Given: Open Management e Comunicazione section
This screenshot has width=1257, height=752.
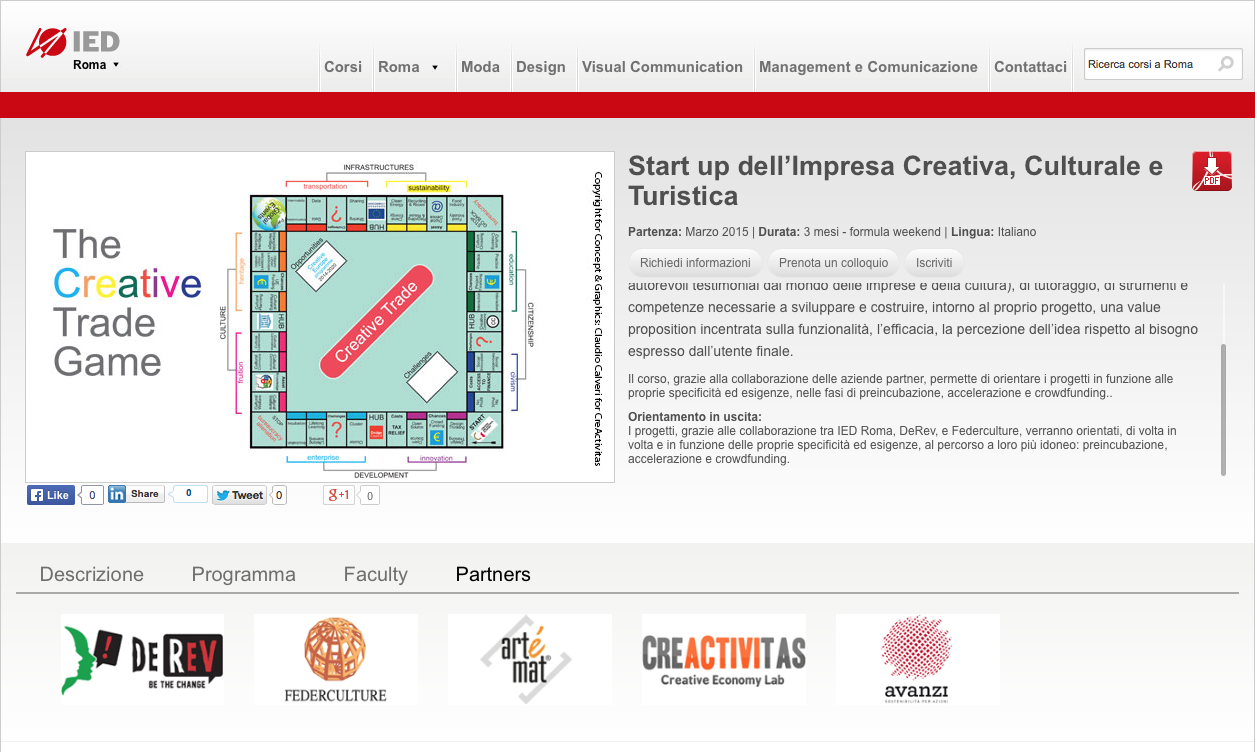Looking at the screenshot, I should point(868,67).
